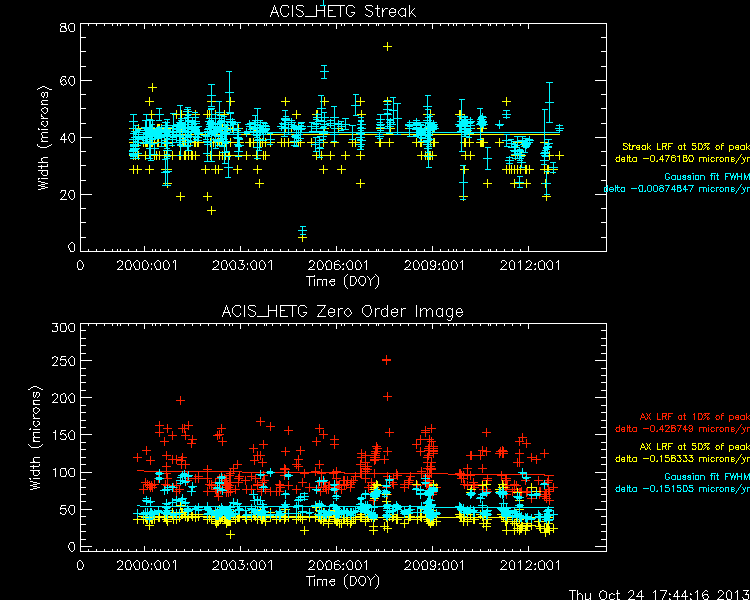
Task: Click the 300 tick label on the bottom y-axis
Action: coord(62,329)
